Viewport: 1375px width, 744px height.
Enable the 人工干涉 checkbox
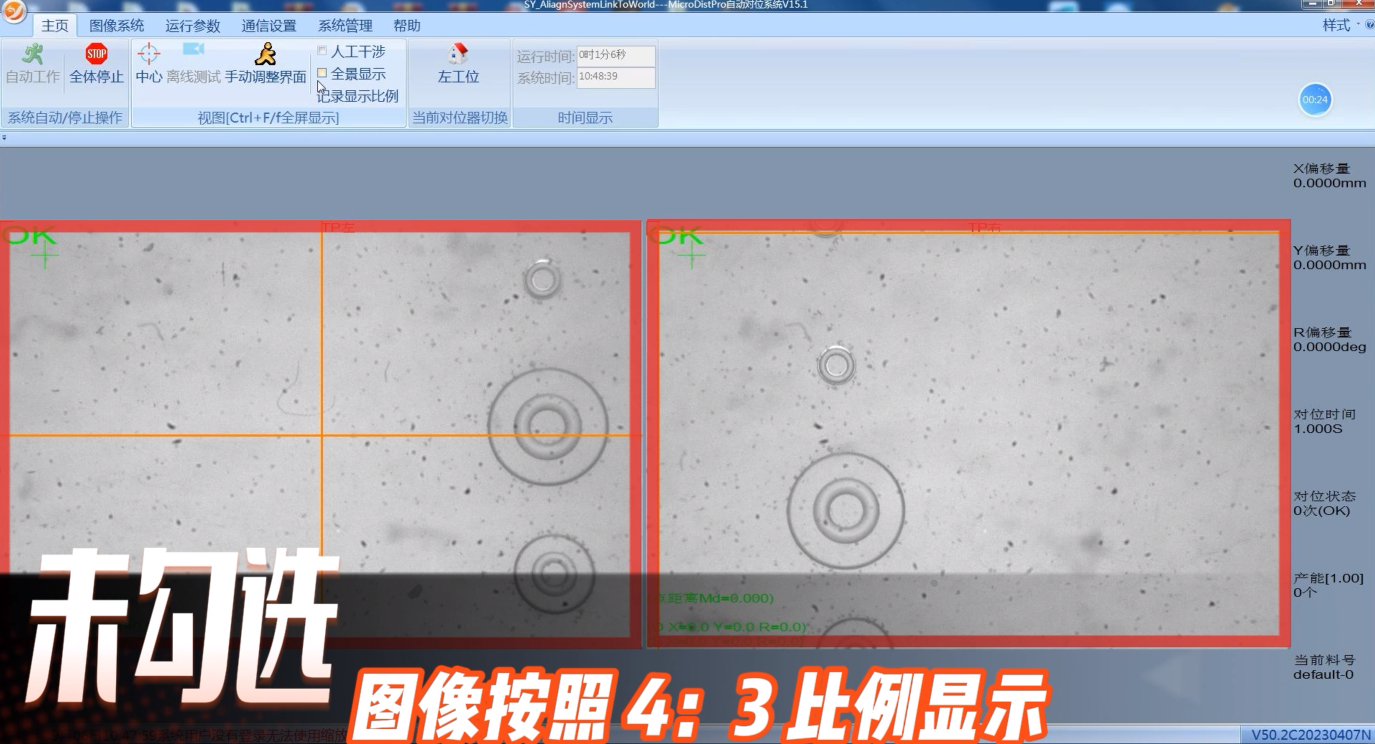tap(322, 51)
